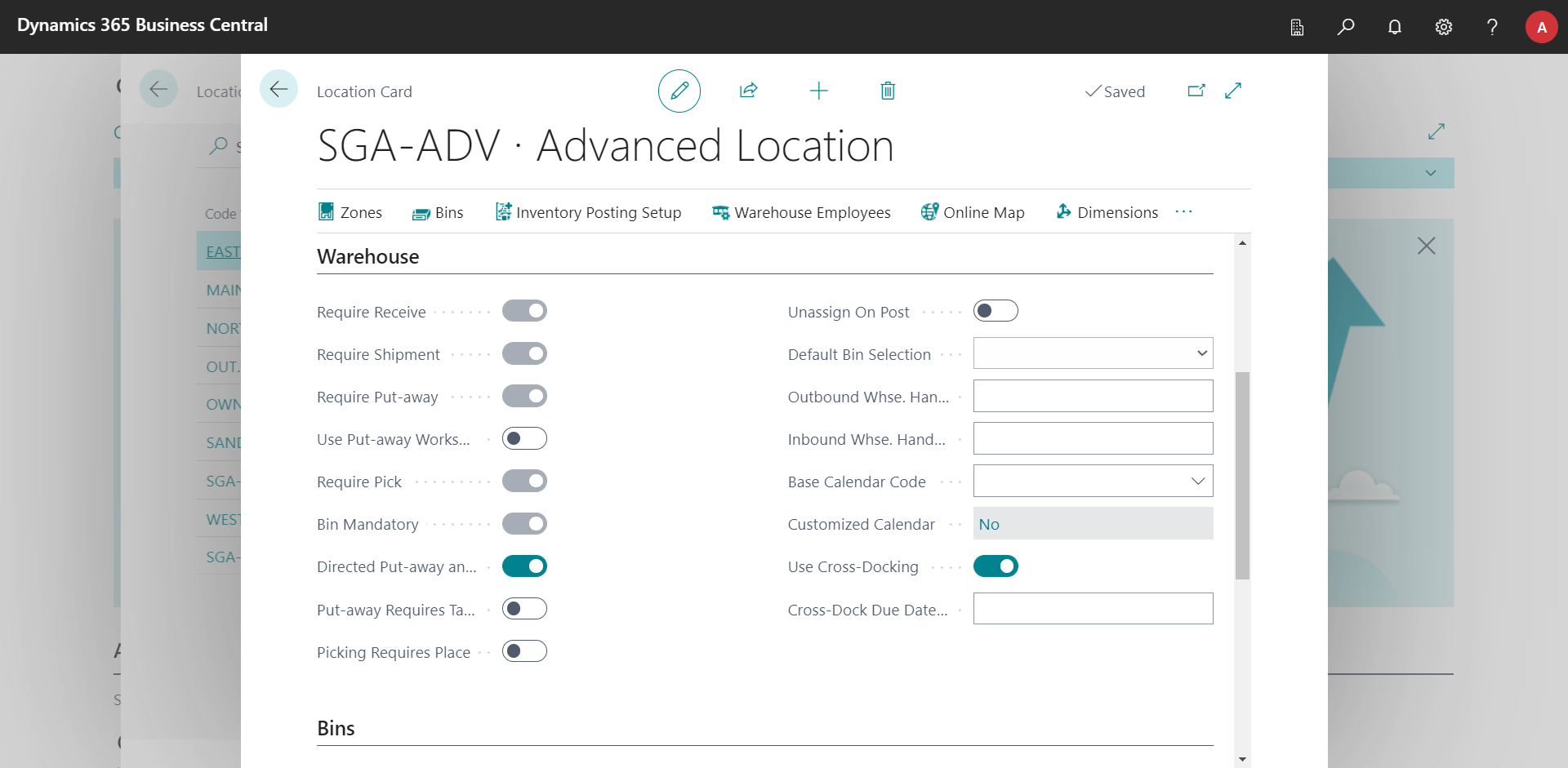
Task: Select the row below OUT. in list
Action: click(x=219, y=404)
